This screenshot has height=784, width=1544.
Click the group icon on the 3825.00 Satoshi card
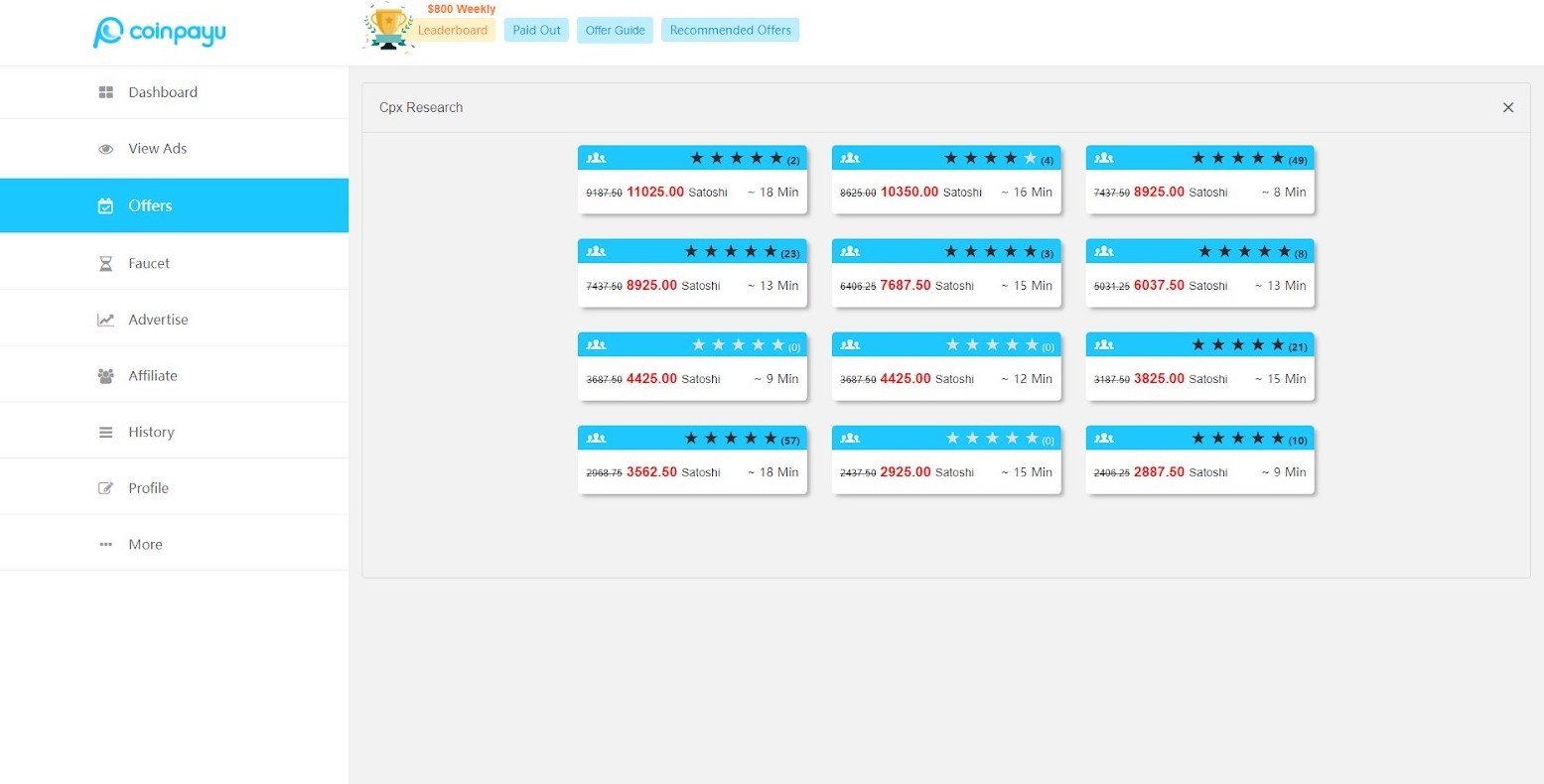pyautogui.click(x=1104, y=344)
